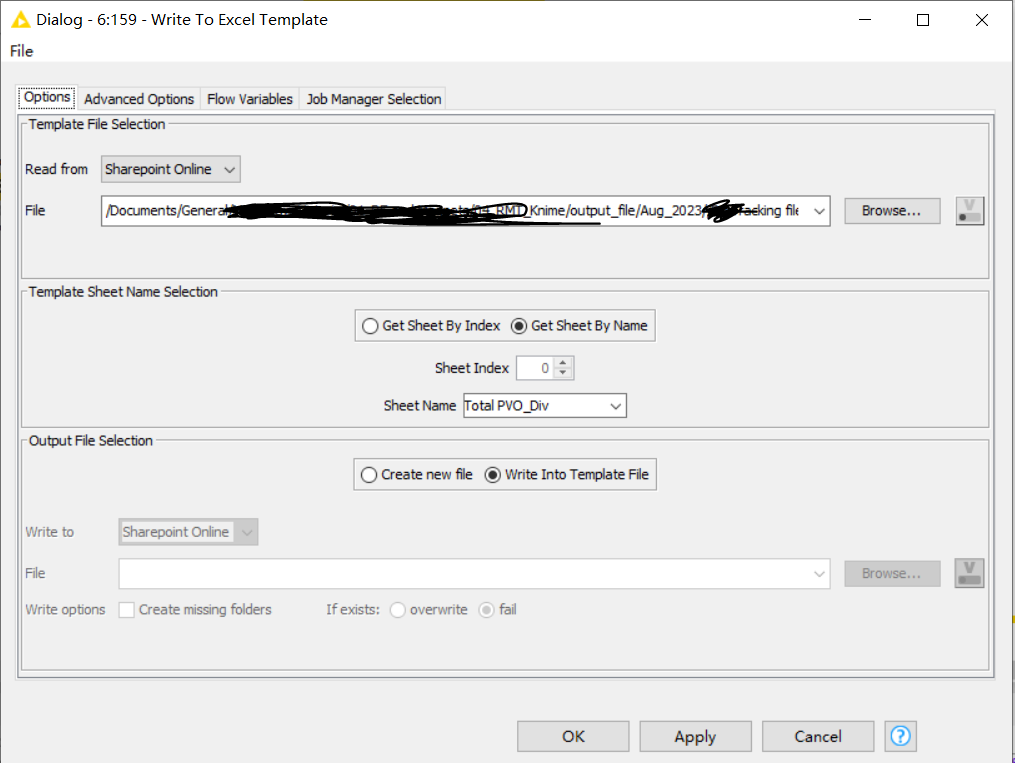Click Browse for the template file

point(892,211)
